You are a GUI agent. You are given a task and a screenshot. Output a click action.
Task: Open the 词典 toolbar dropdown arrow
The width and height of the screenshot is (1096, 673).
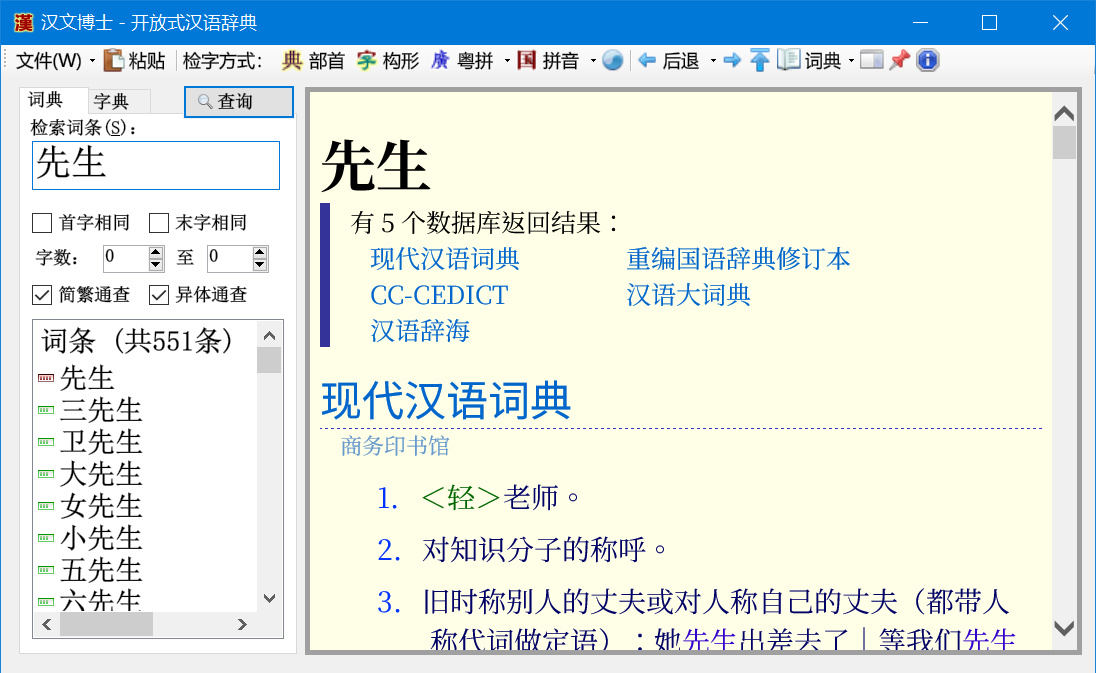tap(851, 61)
